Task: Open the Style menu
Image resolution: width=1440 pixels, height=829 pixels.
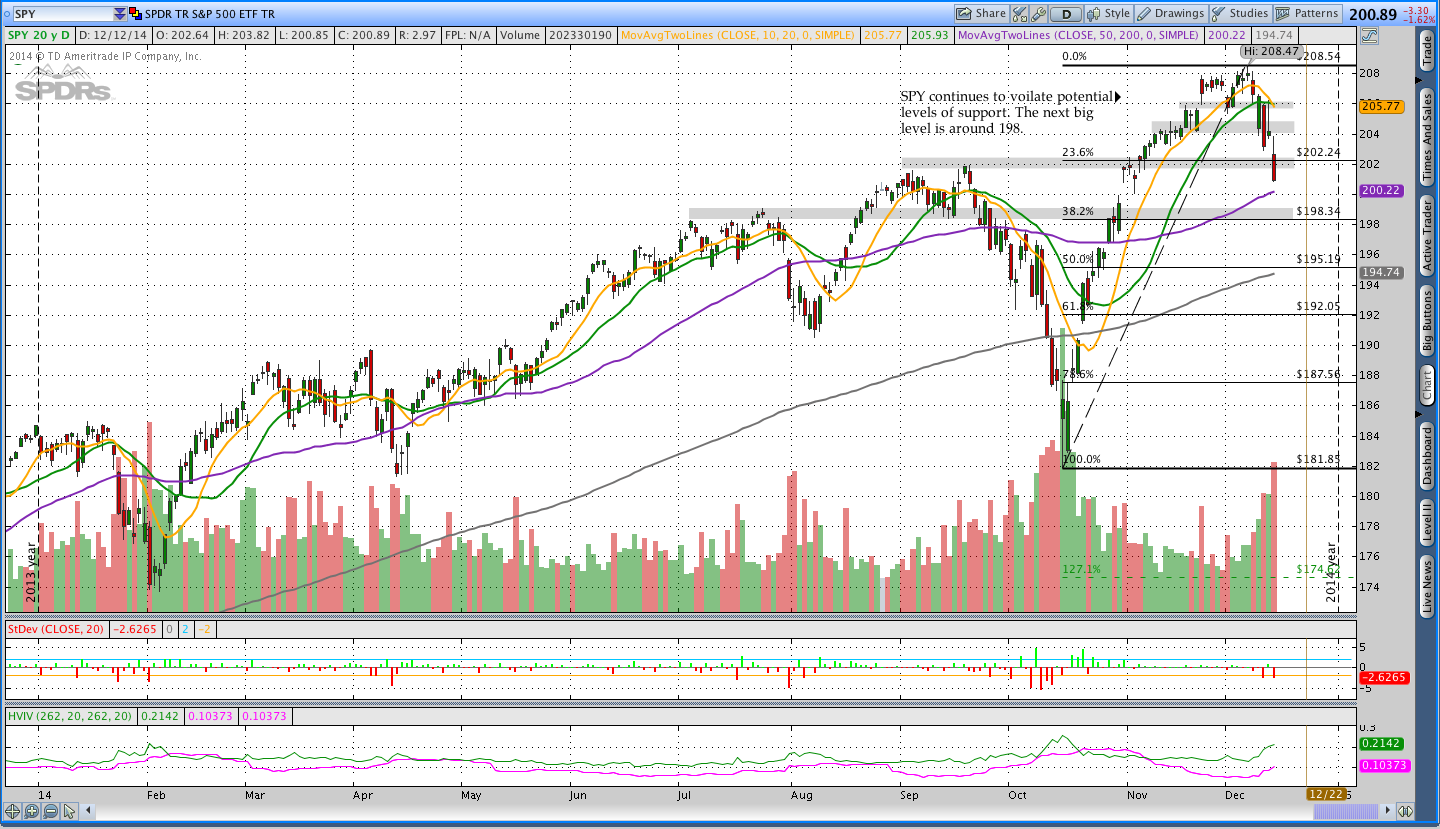Action: (1108, 13)
